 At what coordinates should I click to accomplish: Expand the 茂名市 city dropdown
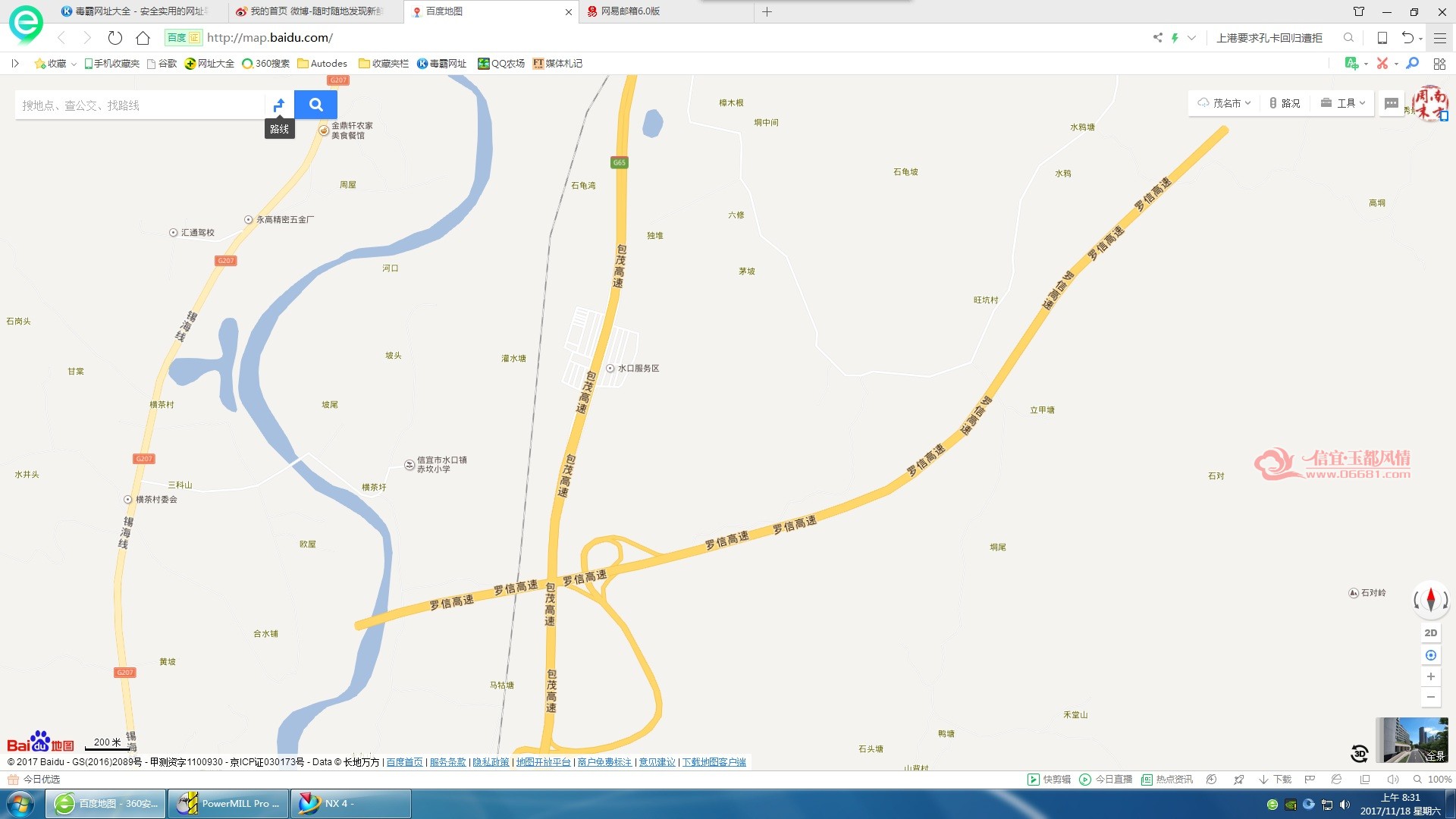[x=1224, y=103]
